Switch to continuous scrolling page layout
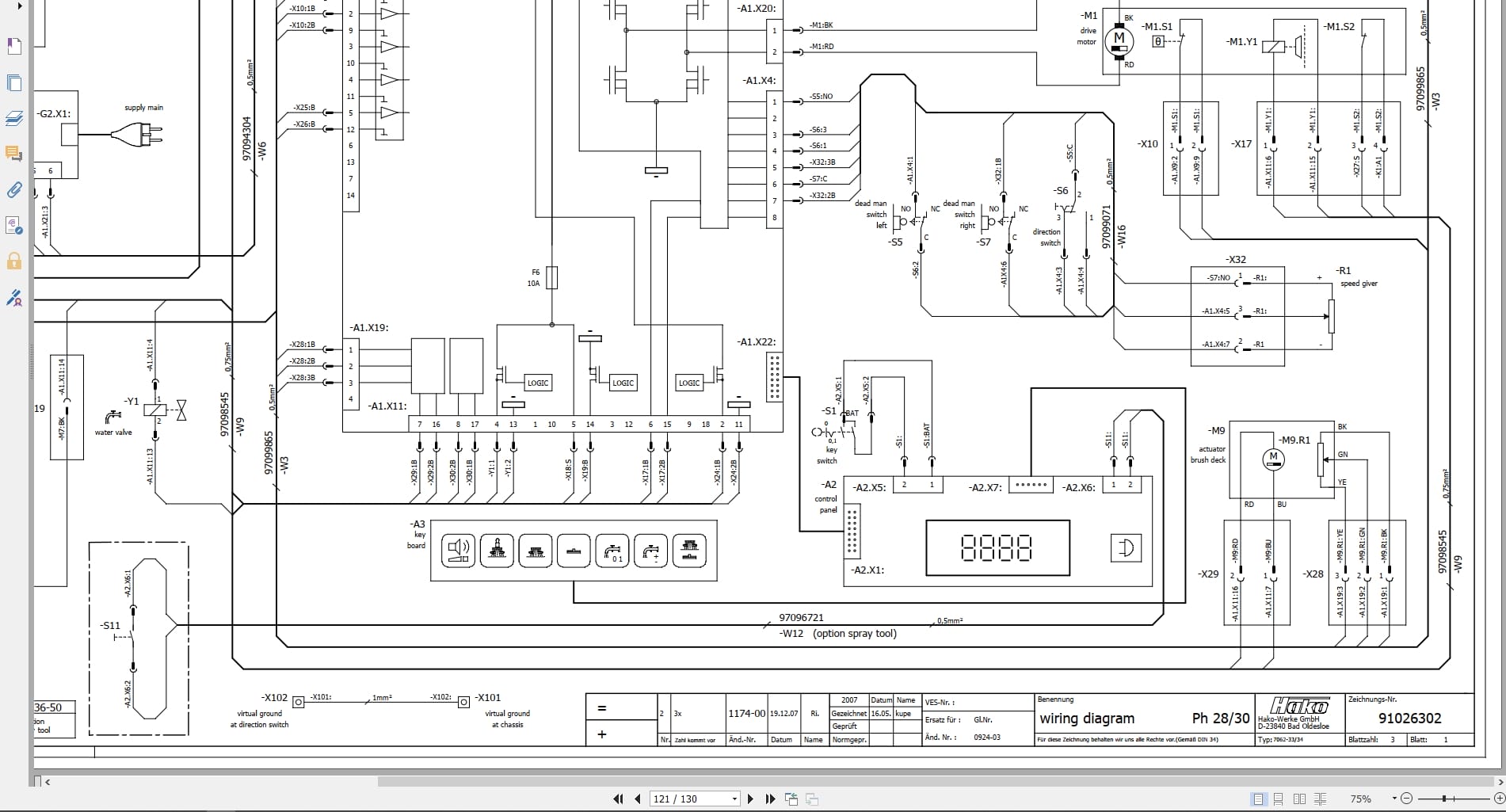 (1279, 800)
